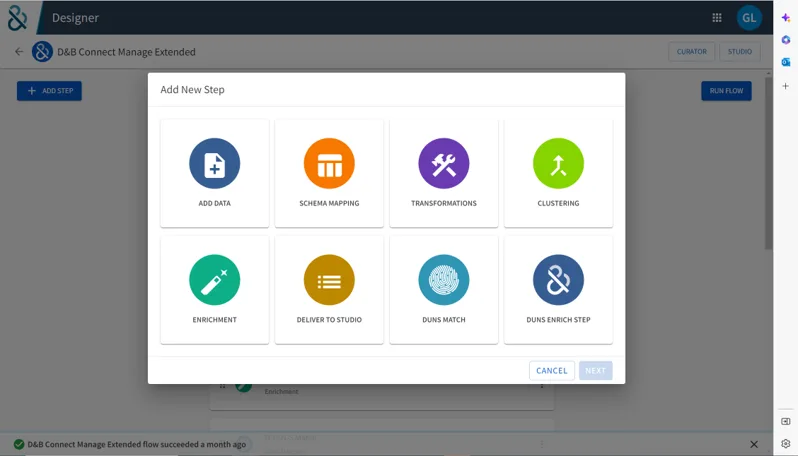This screenshot has height=456, width=798.
Task: Select the green Clustering icon
Action: click(x=558, y=163)
